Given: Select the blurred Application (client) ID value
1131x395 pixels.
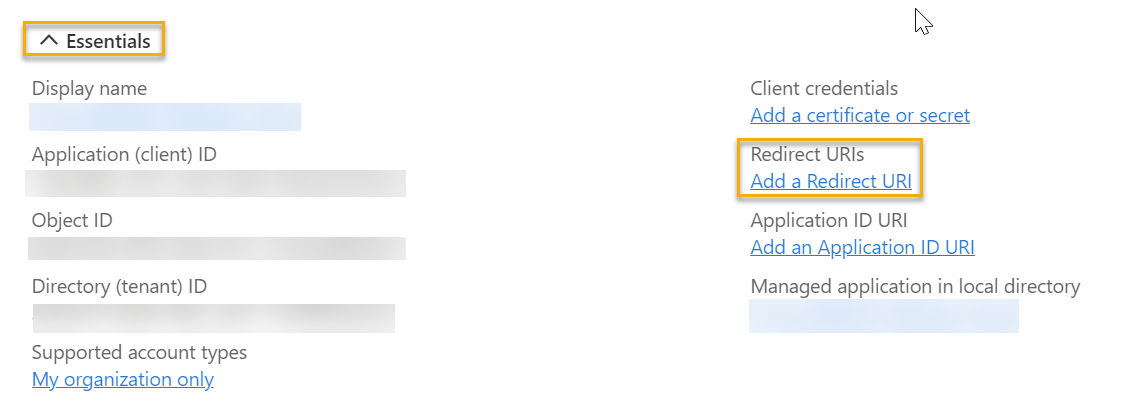Looking at the screenshot, I should [215, 183].
